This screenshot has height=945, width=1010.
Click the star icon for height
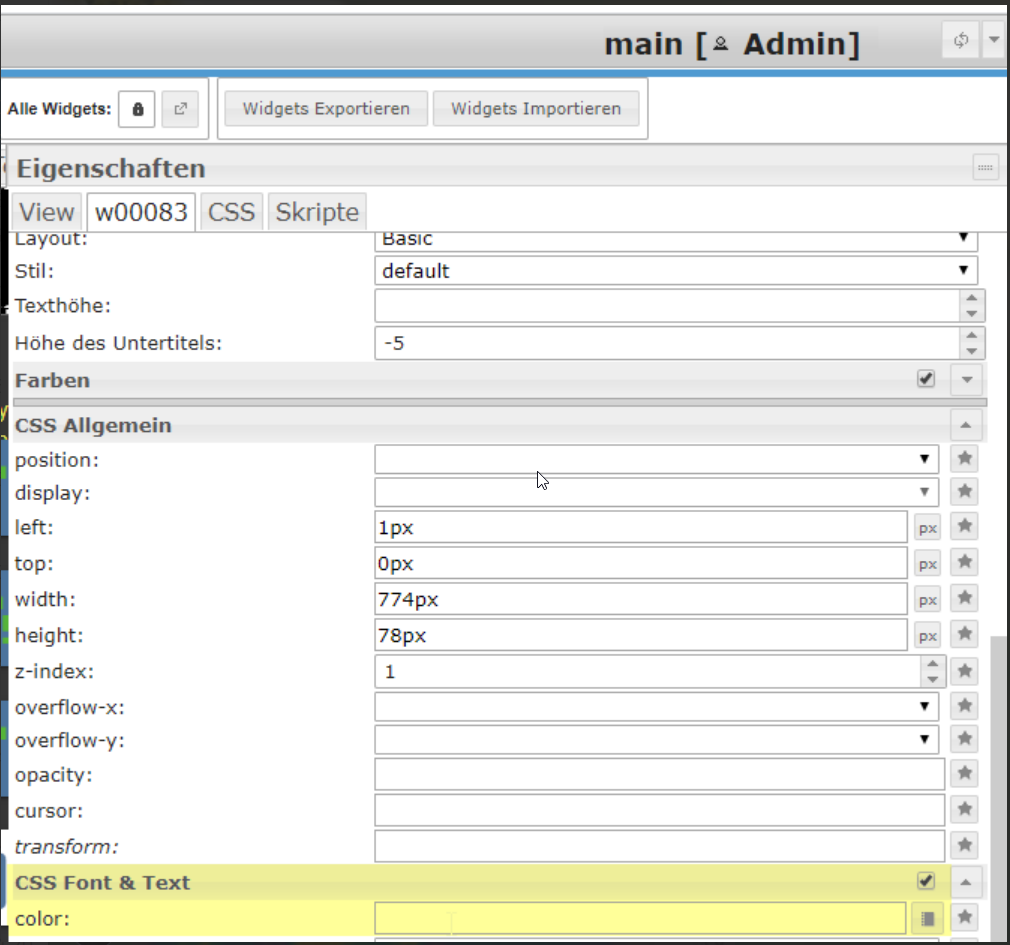tap(964, 634)
